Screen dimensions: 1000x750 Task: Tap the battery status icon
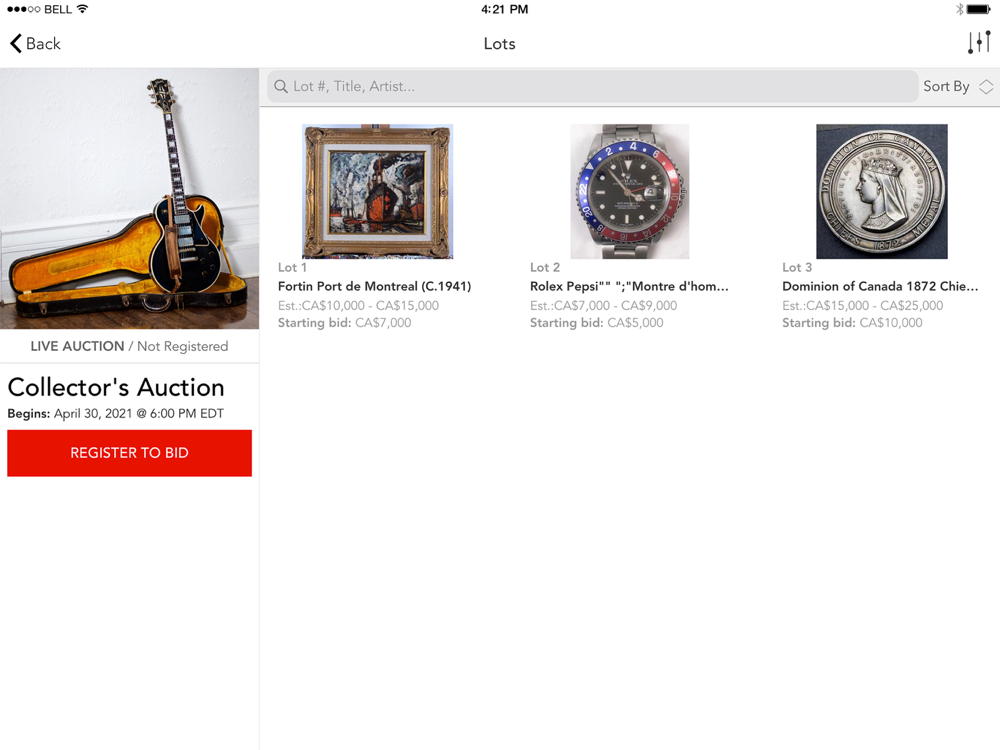coord(977,10)
